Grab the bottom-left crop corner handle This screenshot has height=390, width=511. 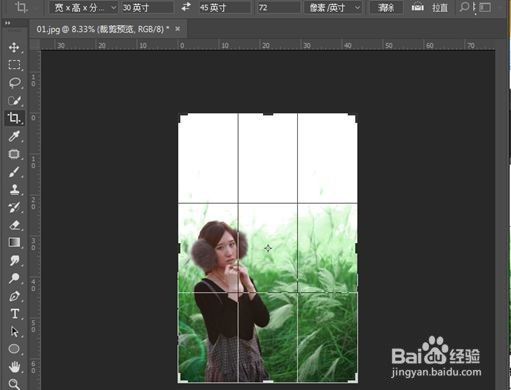point(183,378)
